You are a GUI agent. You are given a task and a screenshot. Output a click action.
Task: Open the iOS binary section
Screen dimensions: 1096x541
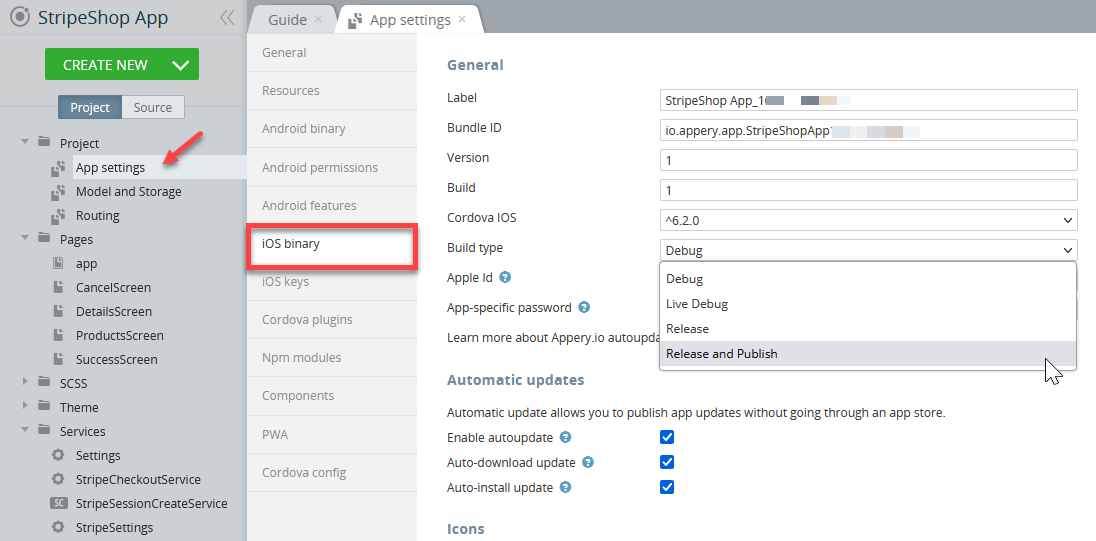(x=332, y=244)
